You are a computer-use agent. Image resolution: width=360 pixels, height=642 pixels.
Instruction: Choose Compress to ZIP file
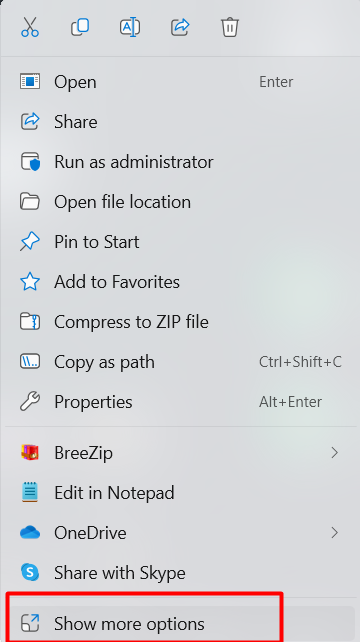click(180, 322)
